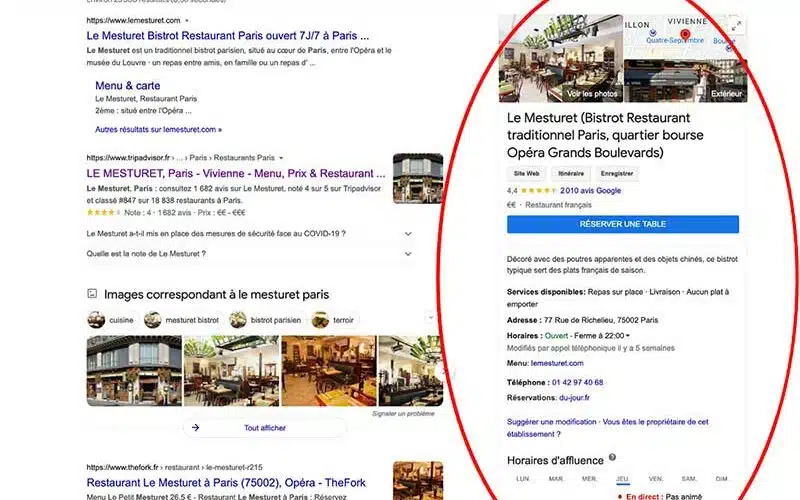Select the 'cuisine' image filter chip
Image resolution: width=800 pixels, height=500 pixels.
click(x=111, y=320)
